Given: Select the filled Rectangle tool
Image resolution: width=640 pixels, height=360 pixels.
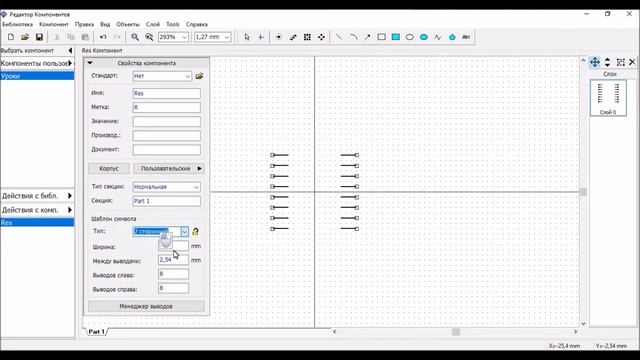Looking at the screenshot, I should pos(396,37).
